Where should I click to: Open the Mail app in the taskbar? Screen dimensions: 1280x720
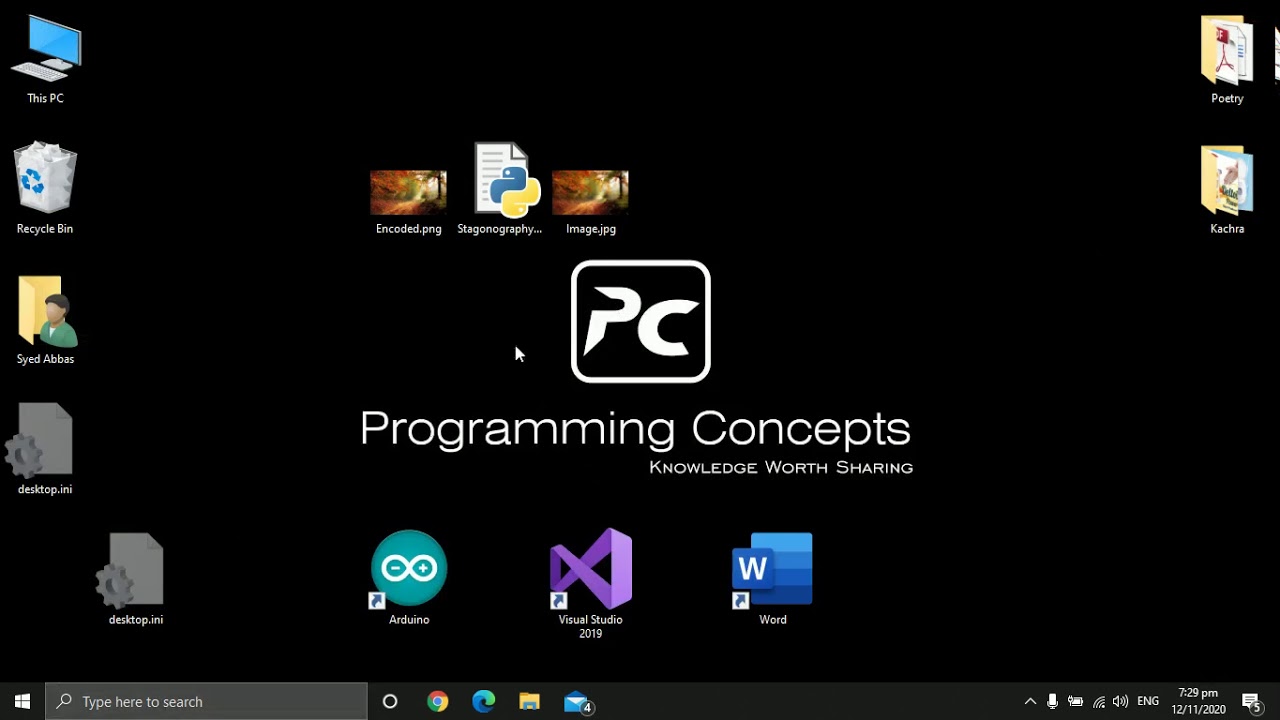point(578,701)
